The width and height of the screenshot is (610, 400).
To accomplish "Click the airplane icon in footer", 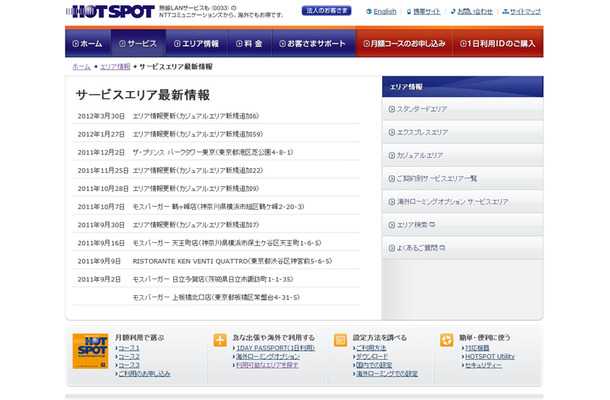I will tap(220, 340).
